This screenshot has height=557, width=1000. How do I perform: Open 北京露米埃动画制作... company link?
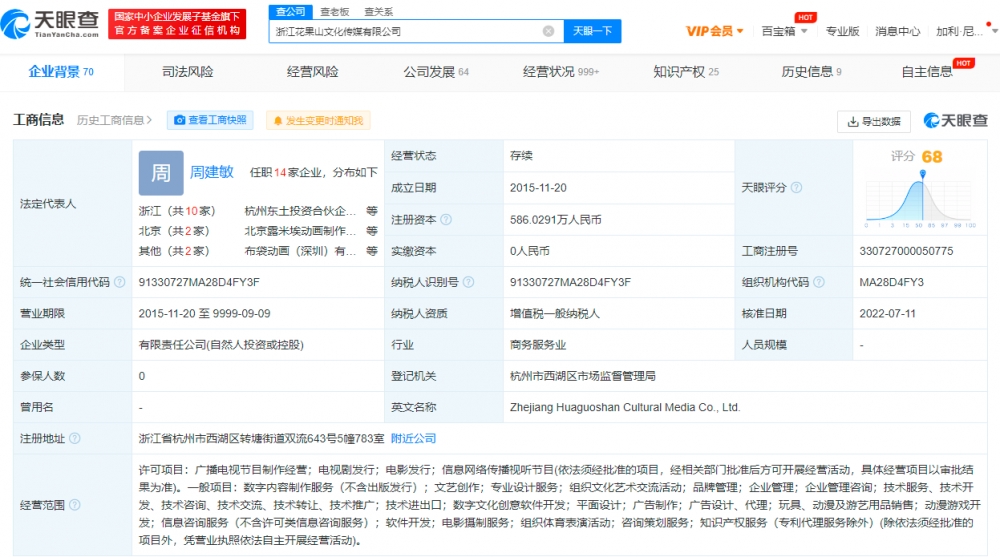point(300,230)
